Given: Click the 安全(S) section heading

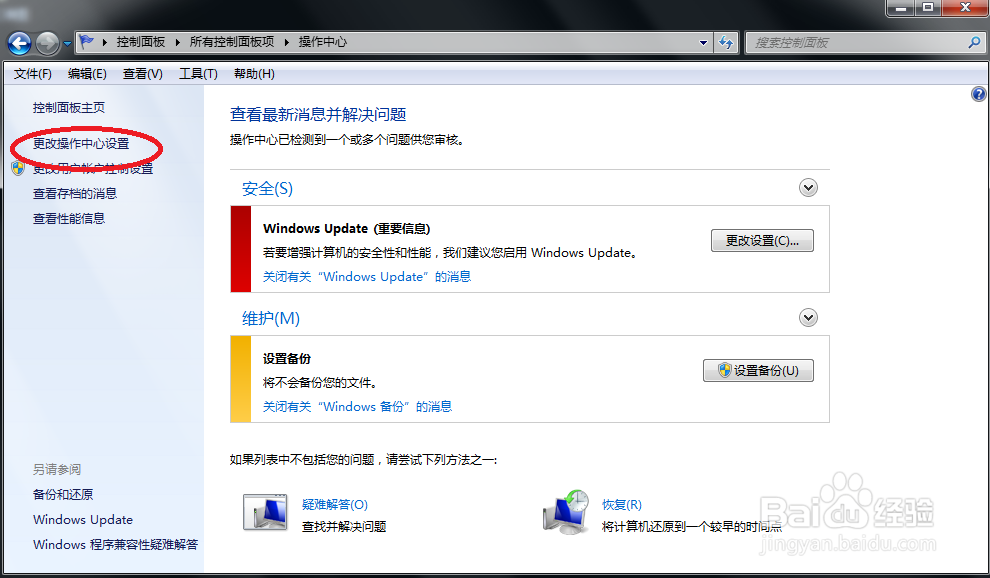Looking at the screenshot, I should [x=267, y=189].
